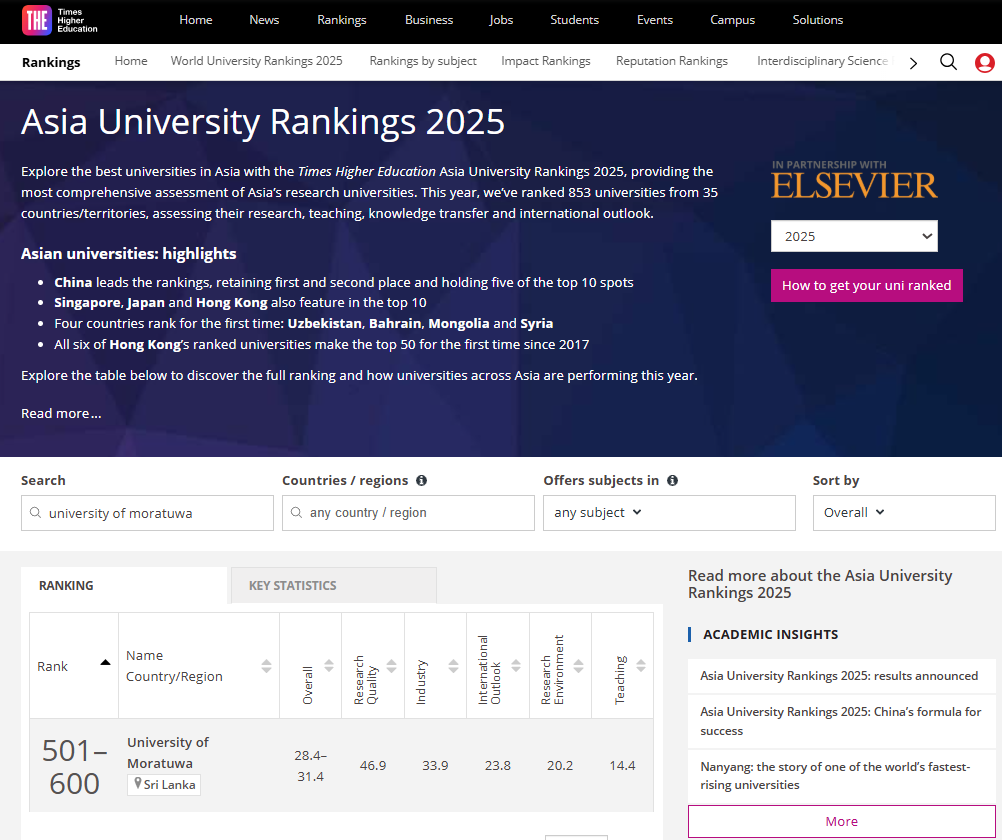Open the search magnifier icon in rankings bar
The height and width of the screenshot is (840, 1002).
coord(948,62)
